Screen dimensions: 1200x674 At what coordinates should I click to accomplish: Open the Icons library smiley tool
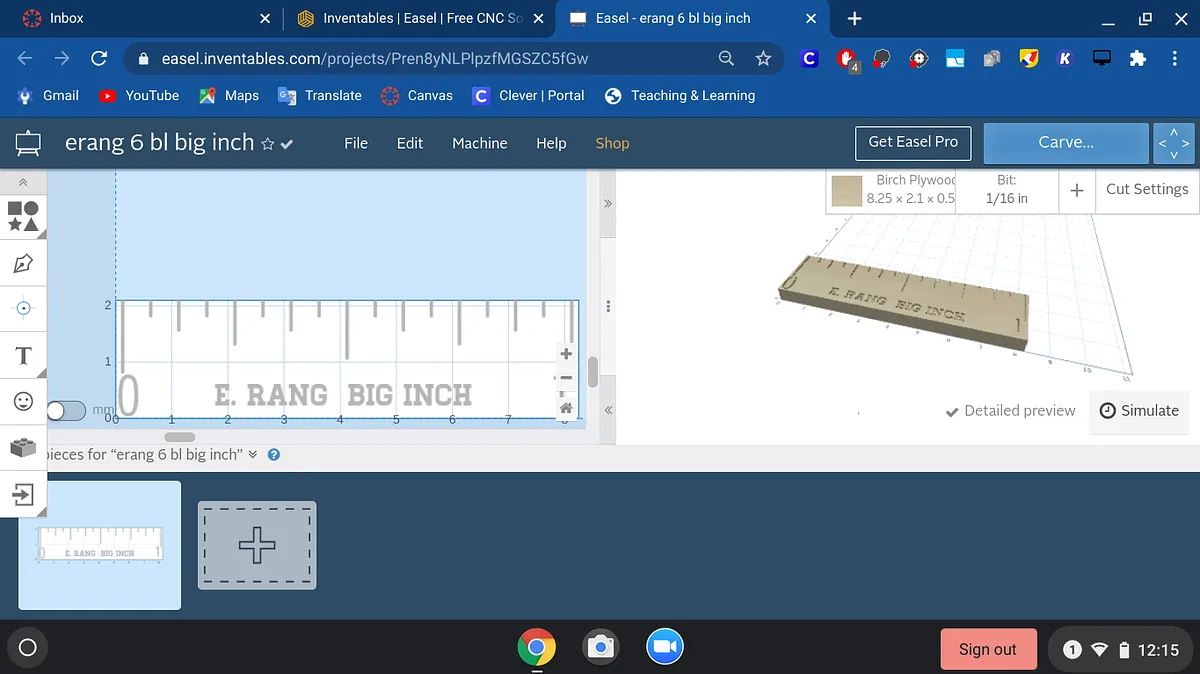pos(23,401)
